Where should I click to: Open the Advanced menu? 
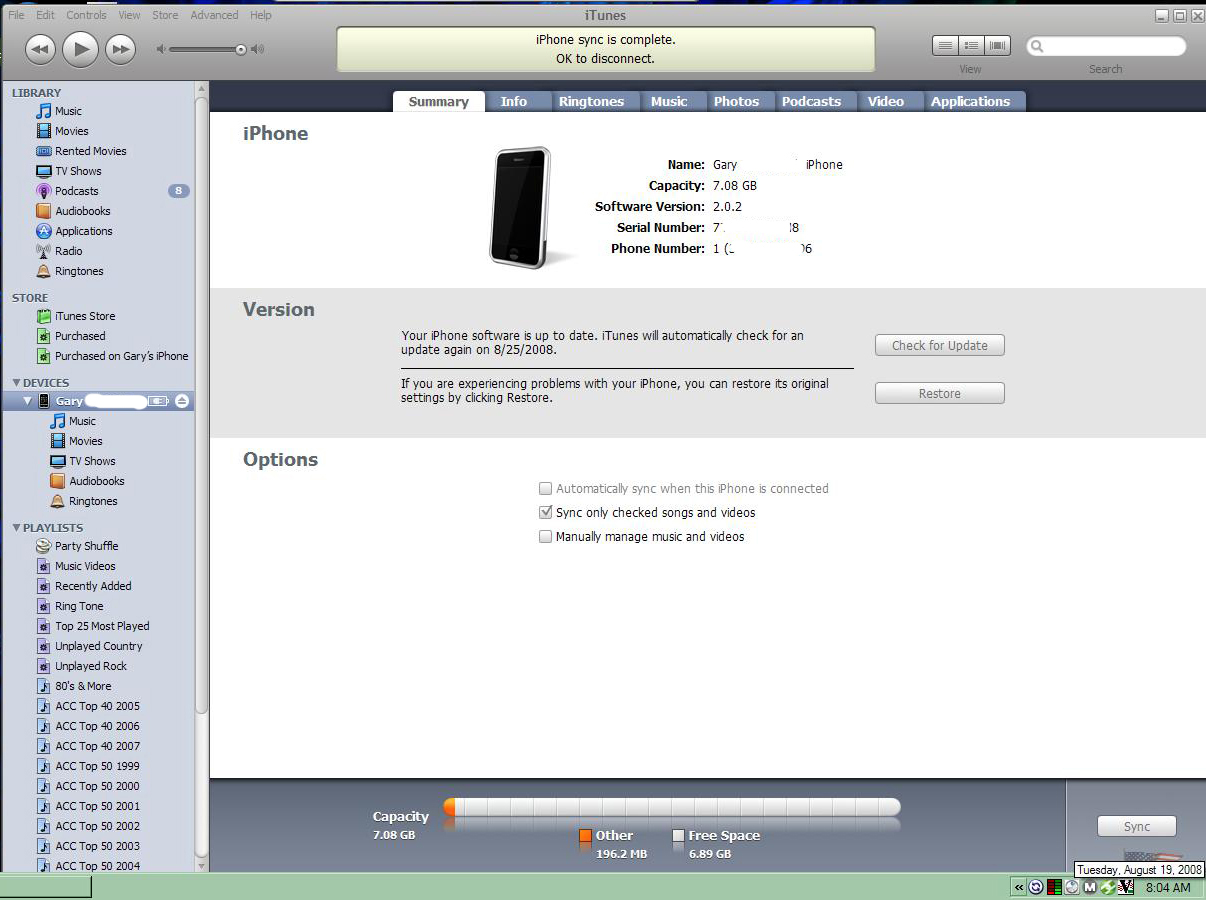pyautogui.click(x=214, y=15)
